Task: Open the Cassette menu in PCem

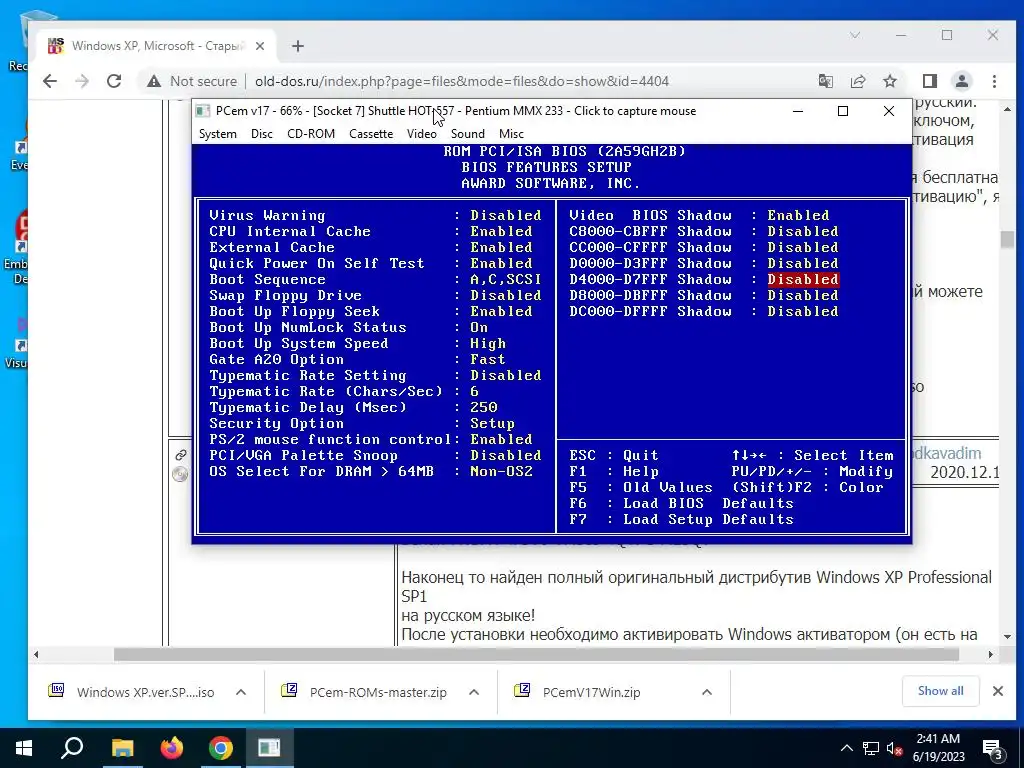Action: click(371, 134)
